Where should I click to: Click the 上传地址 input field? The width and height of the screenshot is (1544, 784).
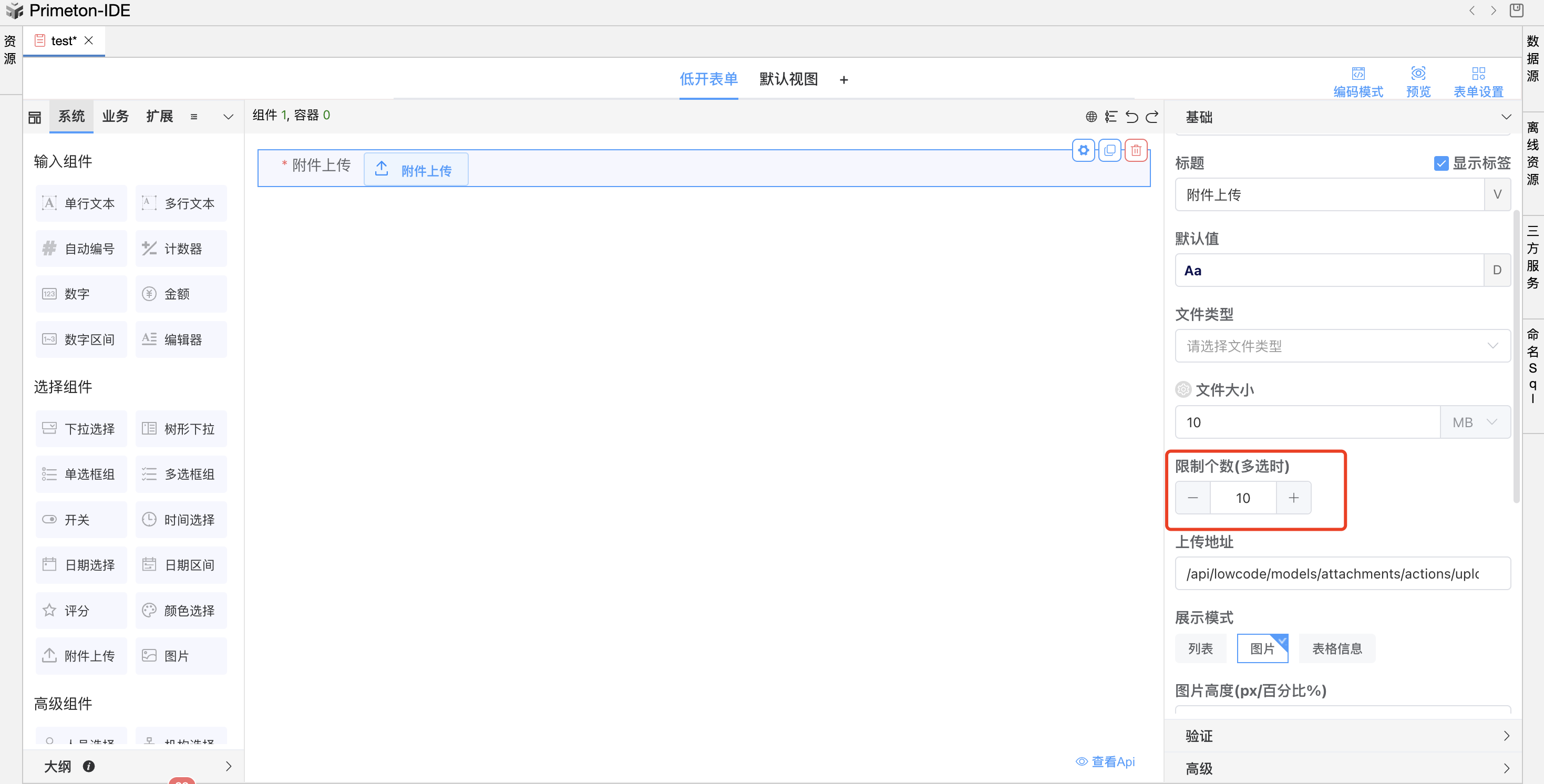1342,574
